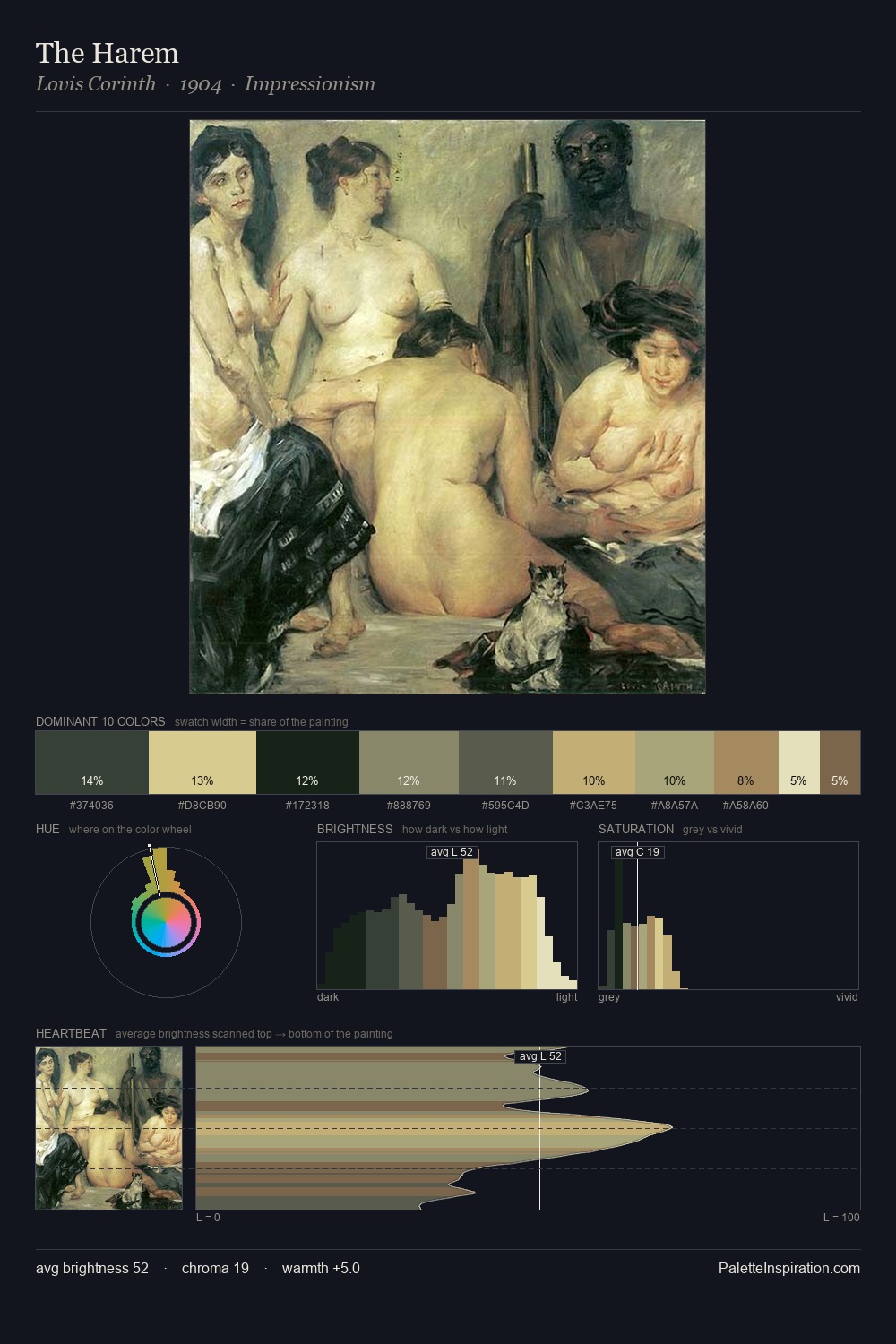
Task: Click the main painting image The Harem
Action: 447,407
